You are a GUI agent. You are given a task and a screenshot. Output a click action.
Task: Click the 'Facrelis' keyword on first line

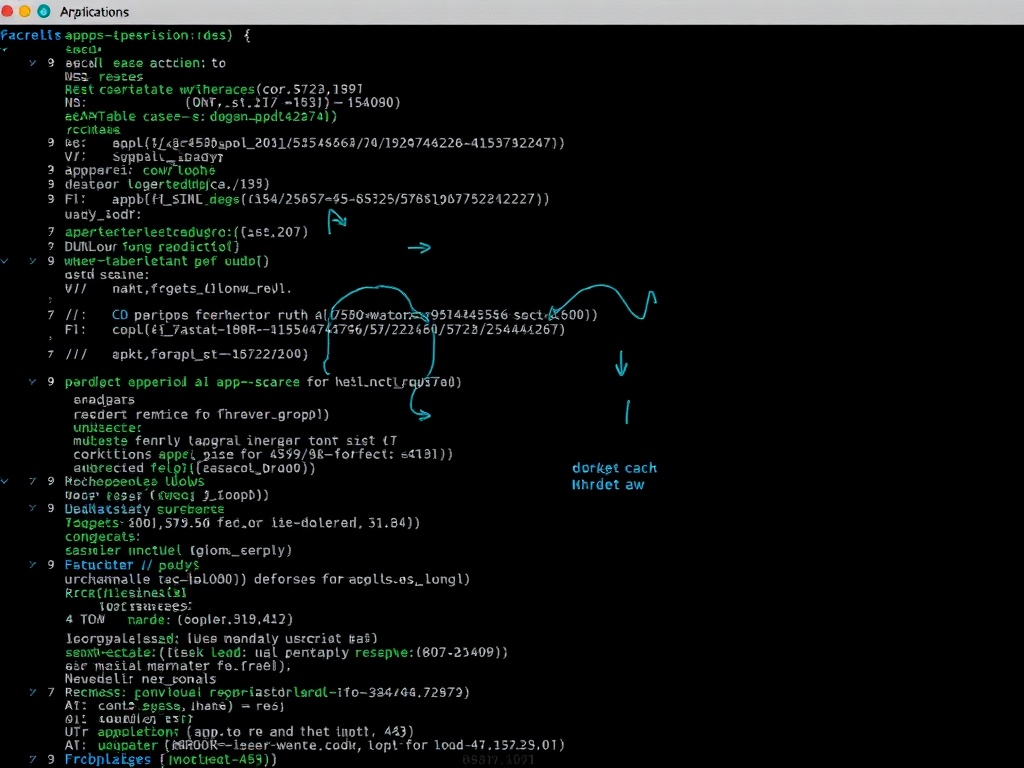click(31, 34)
